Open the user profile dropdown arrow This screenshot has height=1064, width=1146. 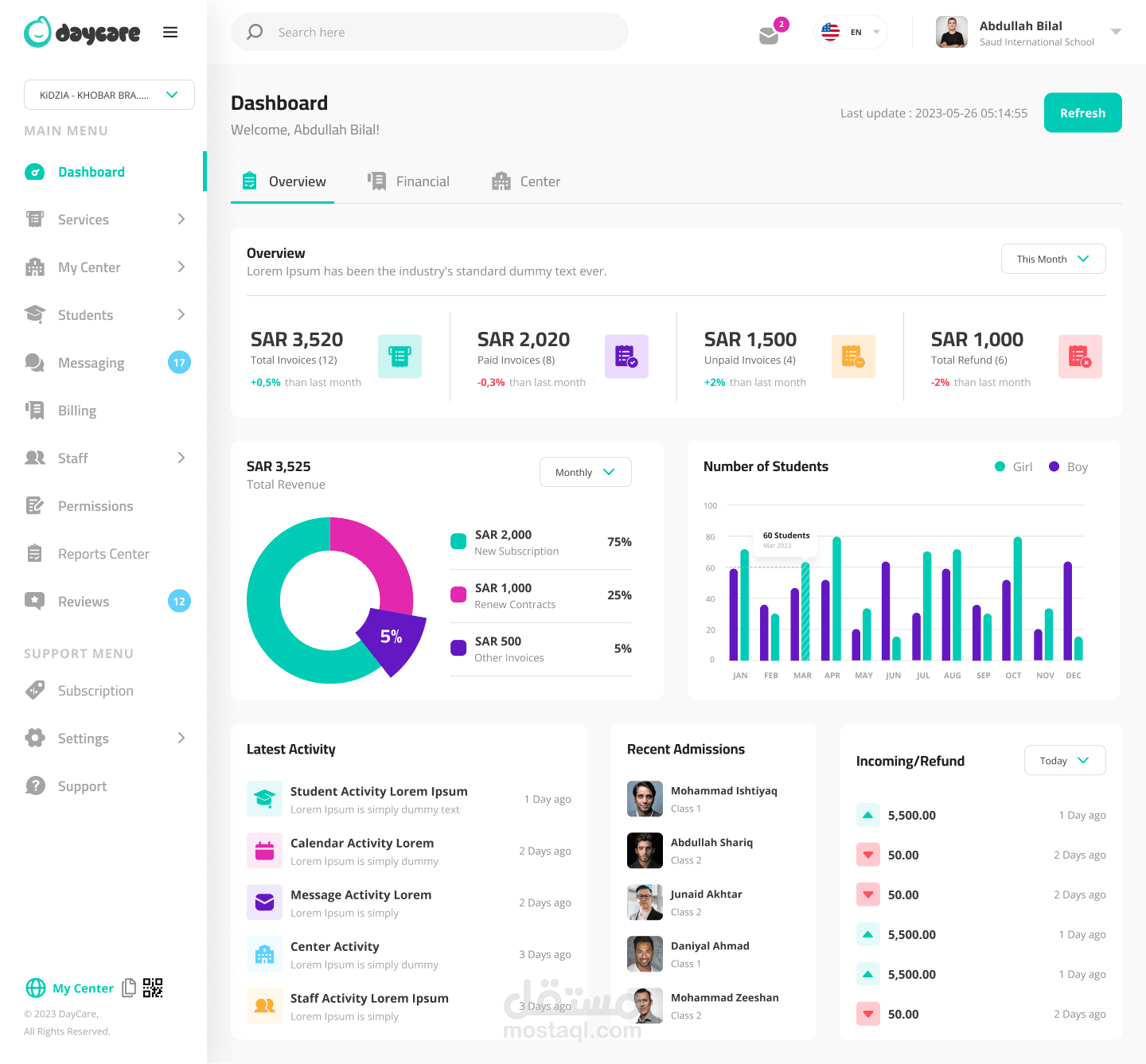click(1116, 33)
